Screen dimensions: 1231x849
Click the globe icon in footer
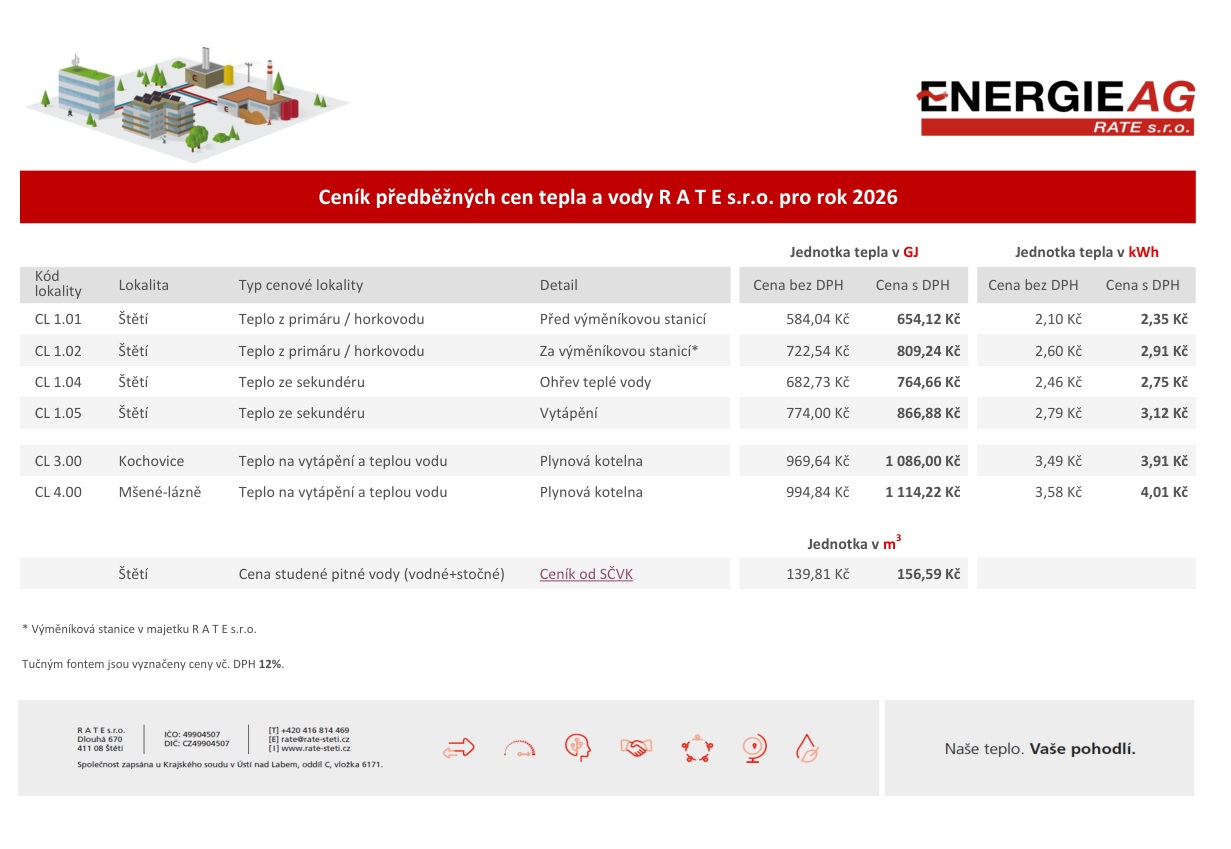[x=753, y=747]
